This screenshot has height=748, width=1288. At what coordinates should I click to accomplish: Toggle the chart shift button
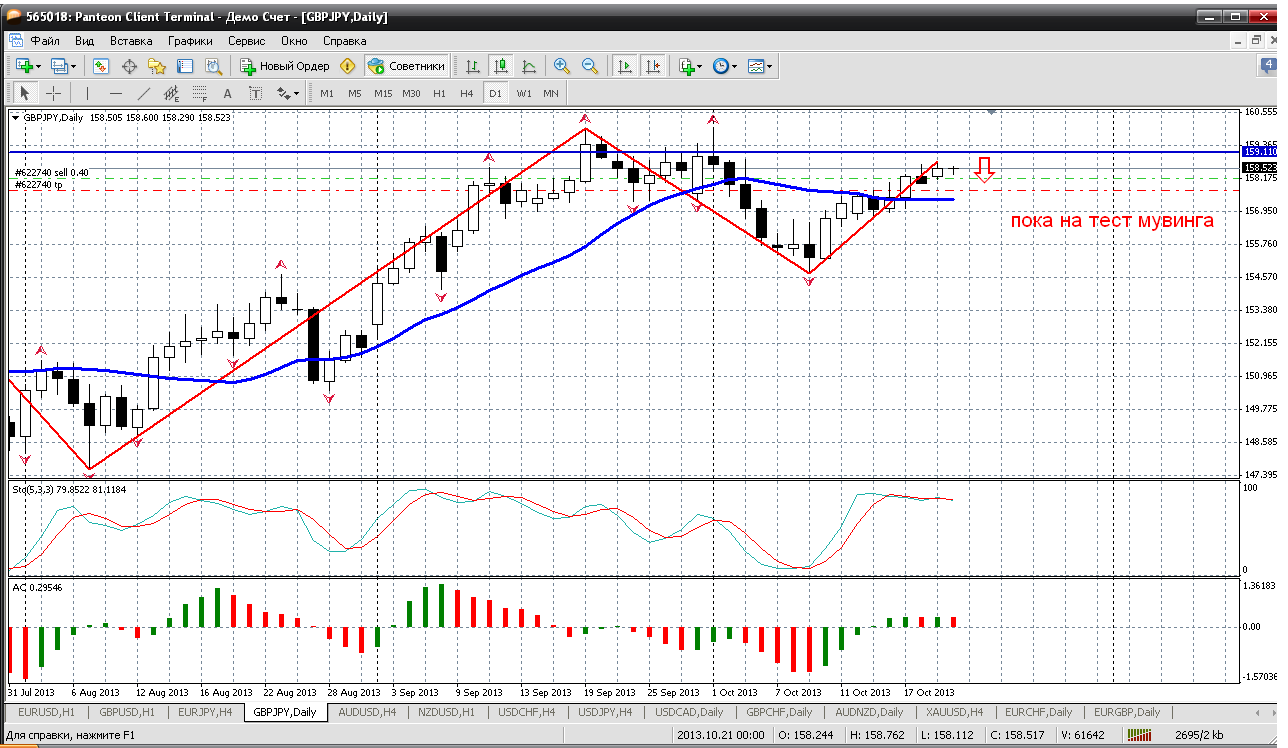[x=653, y=66]
